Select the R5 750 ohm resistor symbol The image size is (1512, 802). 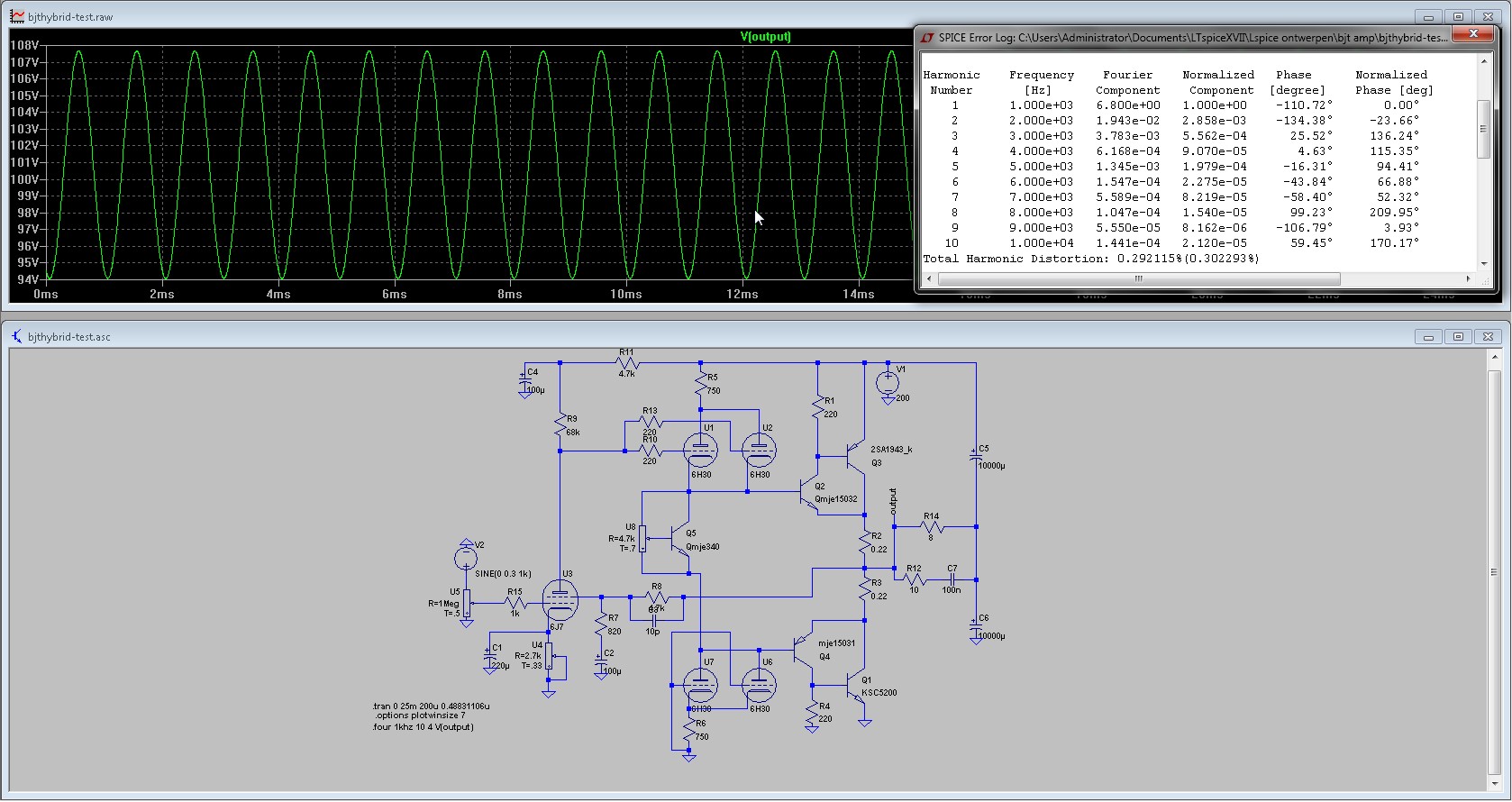click(x=701, y=385)
